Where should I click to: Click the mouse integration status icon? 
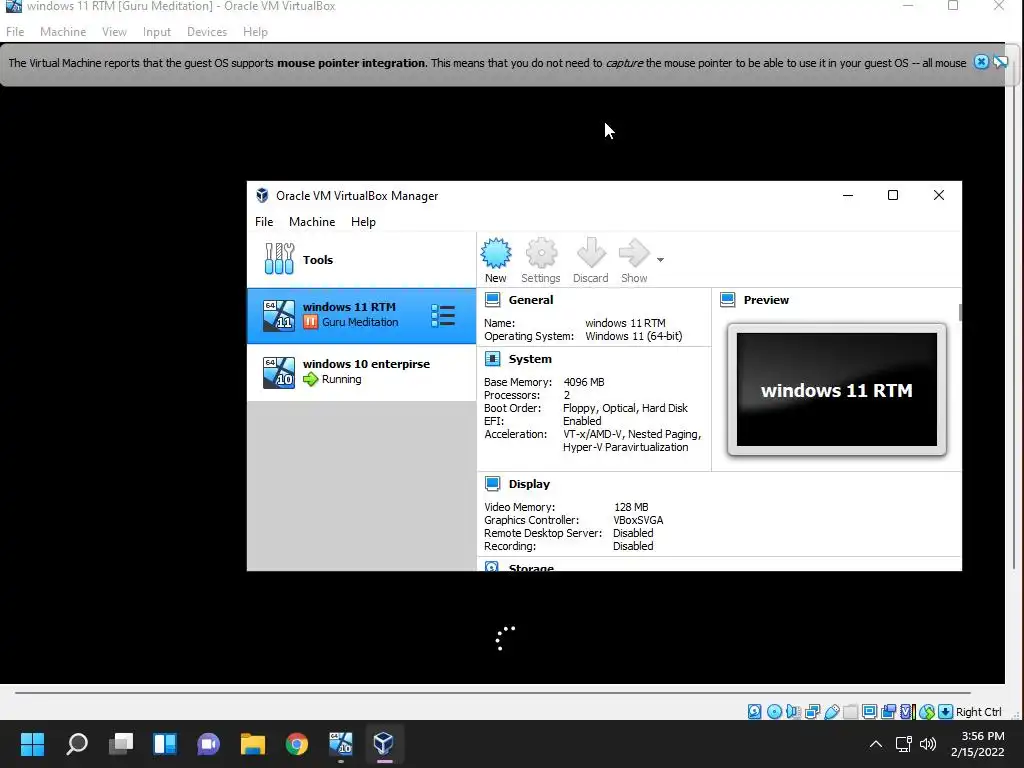click(927, 712)
